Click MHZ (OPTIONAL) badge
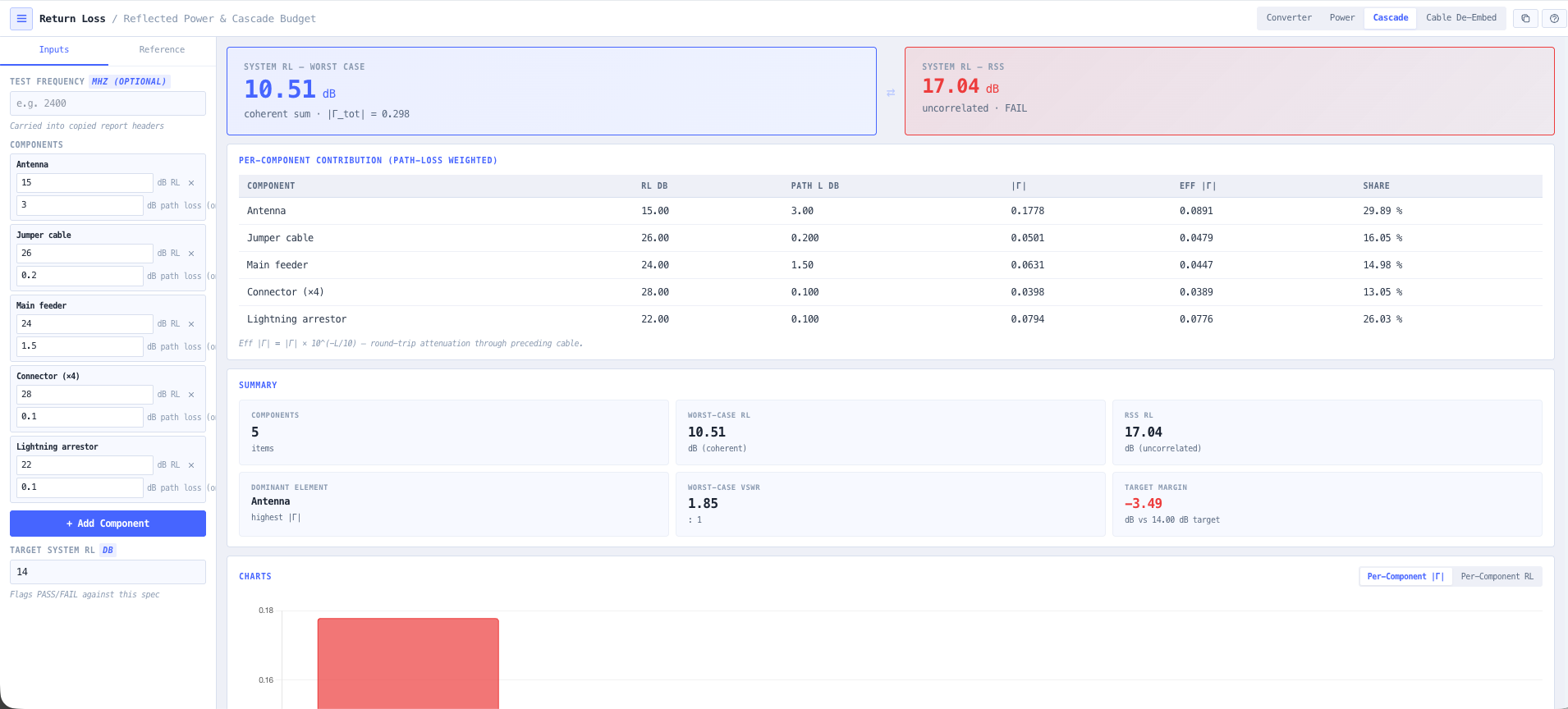Image resolution: width=1568 pixels, height=709 pixels. click(129, 81)
